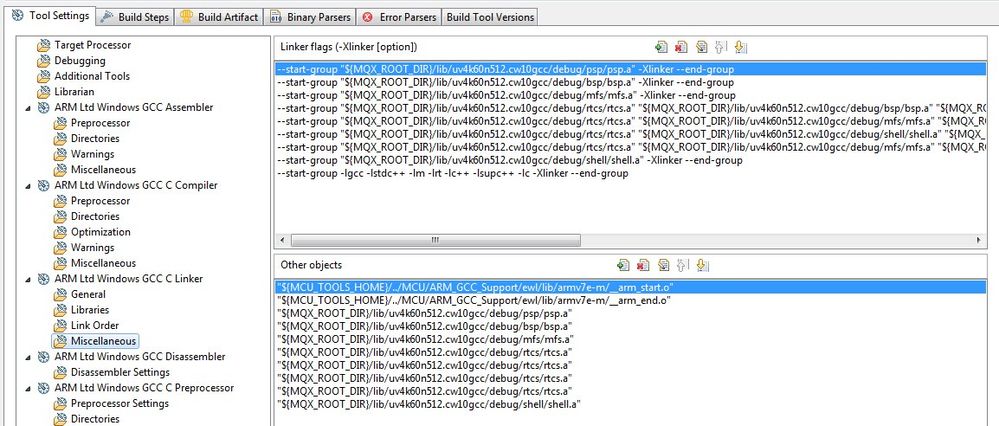Collapse ARM Ltd Windows GCC C Compiler node
The height and width of the screenshot is (426, 999).
(x=27, y=186)
